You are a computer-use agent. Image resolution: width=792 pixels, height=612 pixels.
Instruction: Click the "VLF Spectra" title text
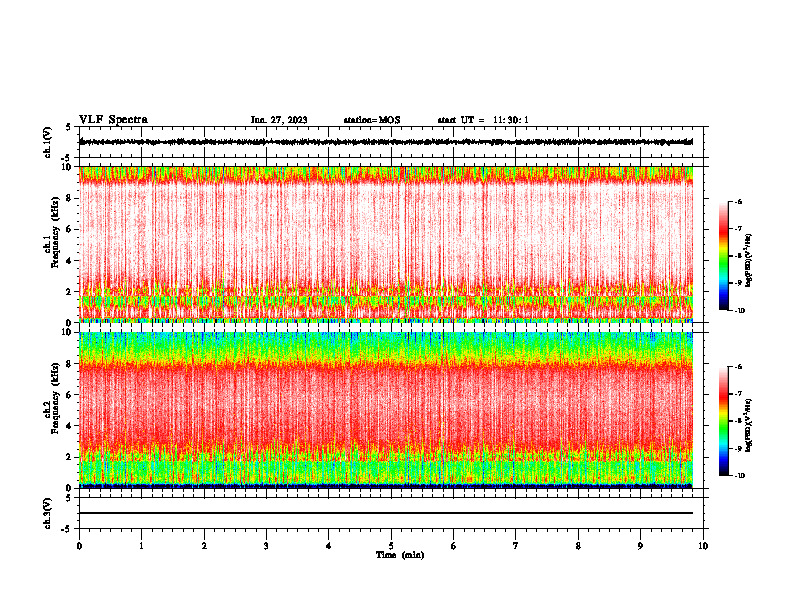point(113,120)
